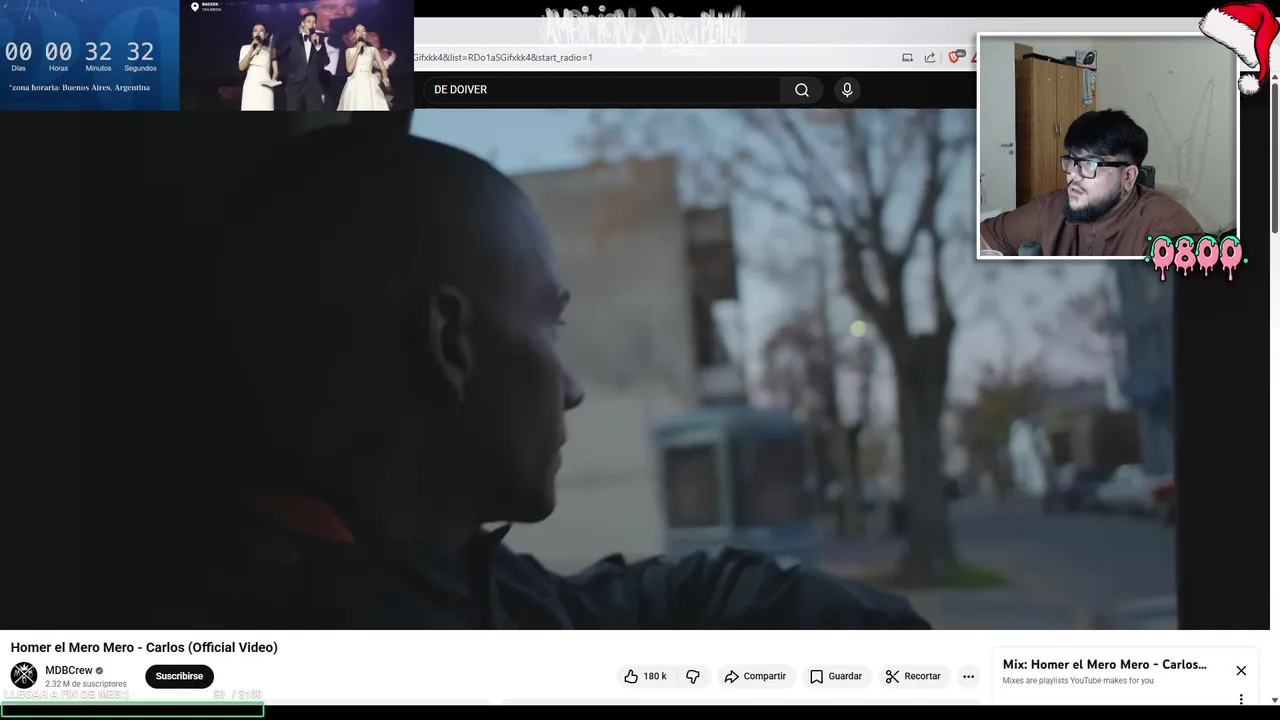
Task: Open the MDBCrew channel avatar
Action: tap(24, 675)
